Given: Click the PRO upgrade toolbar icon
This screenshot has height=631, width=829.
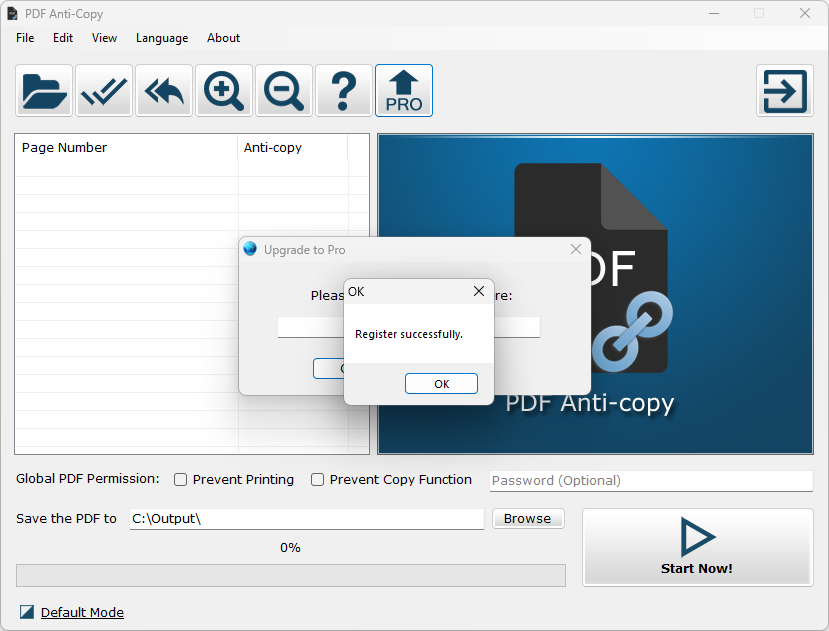Looking at the screenshot, I should pos(404,90).
